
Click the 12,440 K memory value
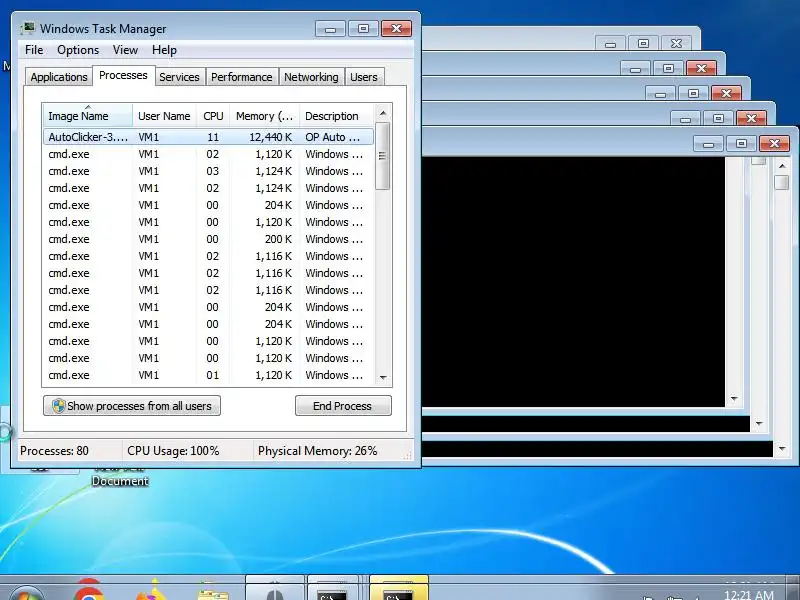coord(270,137)
